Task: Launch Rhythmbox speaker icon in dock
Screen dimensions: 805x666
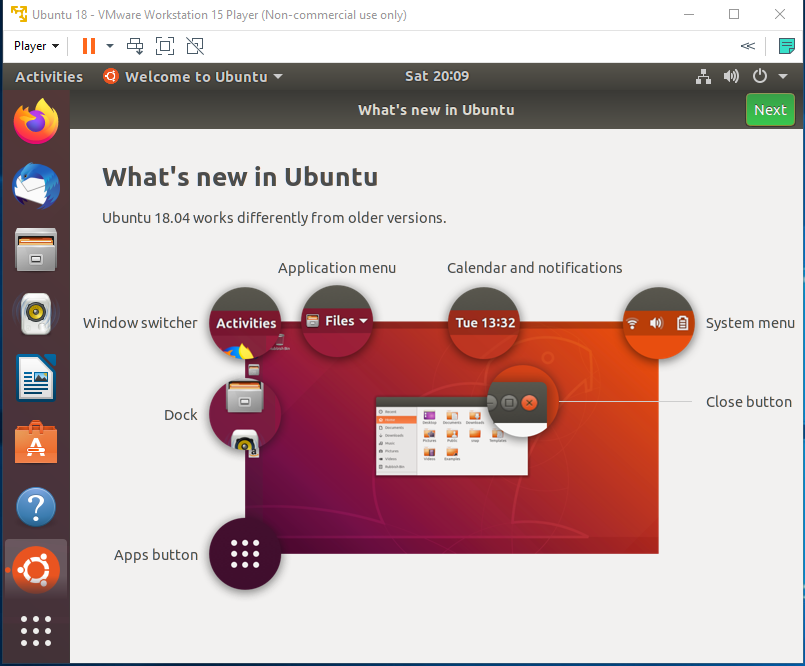Action: 36,313
